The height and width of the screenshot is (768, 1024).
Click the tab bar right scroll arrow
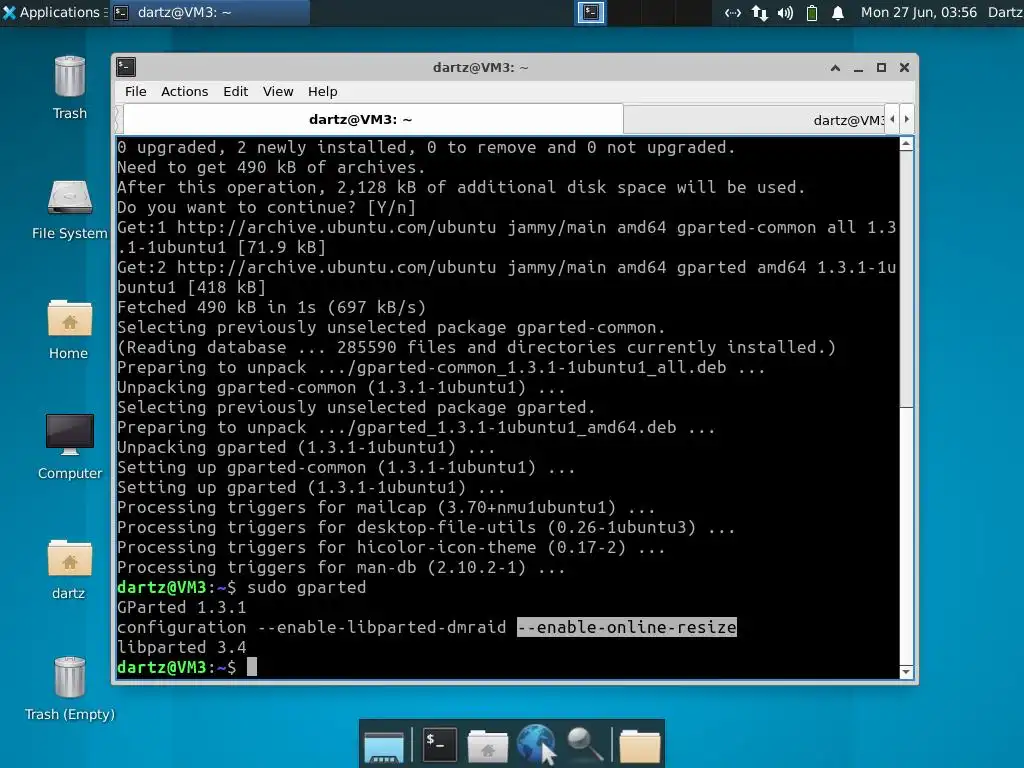click(906, 120)
